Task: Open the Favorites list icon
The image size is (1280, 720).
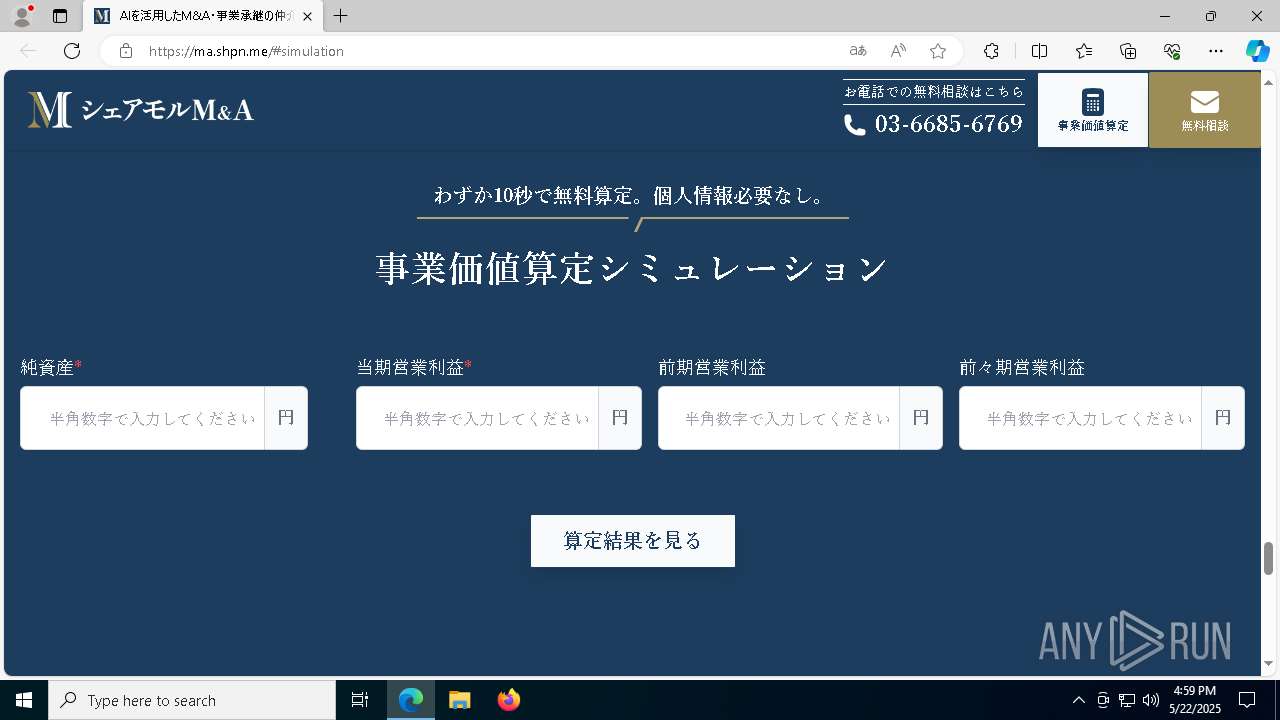Action: (x=1084, y=51)
